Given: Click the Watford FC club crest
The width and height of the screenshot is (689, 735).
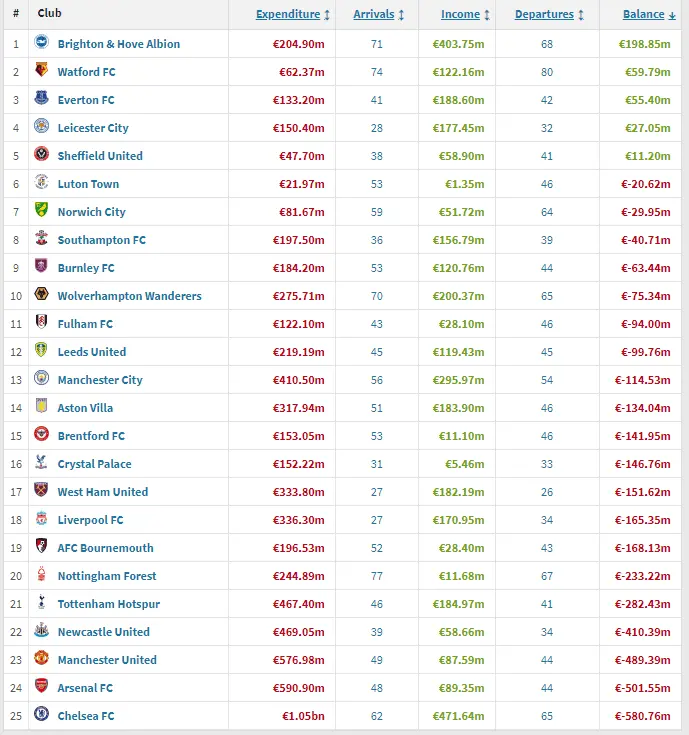Looking at the screenshot, I should pyautogui.click(x=42, y=71).
